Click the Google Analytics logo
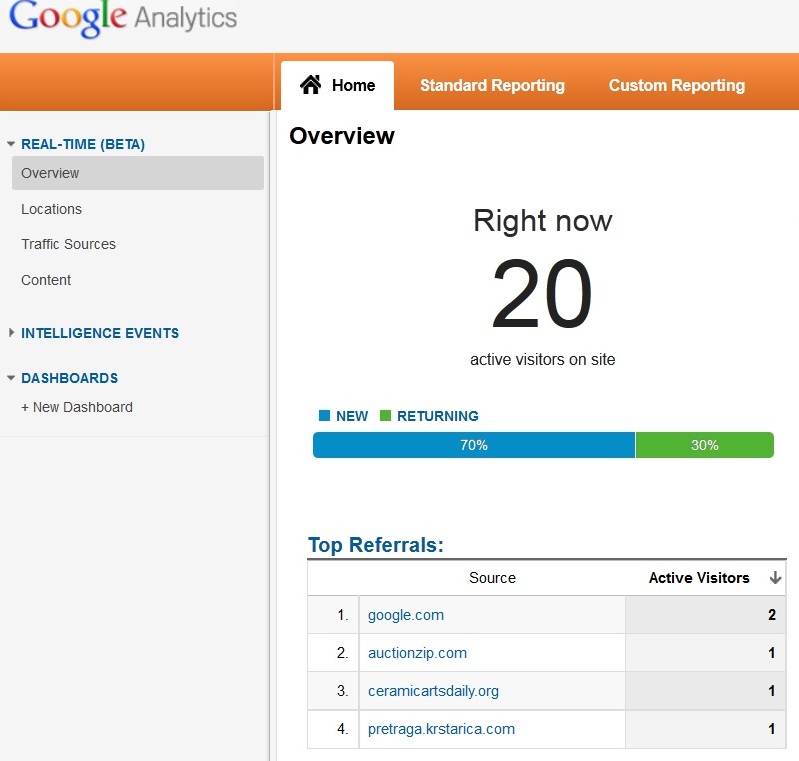Screen dimensions: 799x761 tap(122, 18)
